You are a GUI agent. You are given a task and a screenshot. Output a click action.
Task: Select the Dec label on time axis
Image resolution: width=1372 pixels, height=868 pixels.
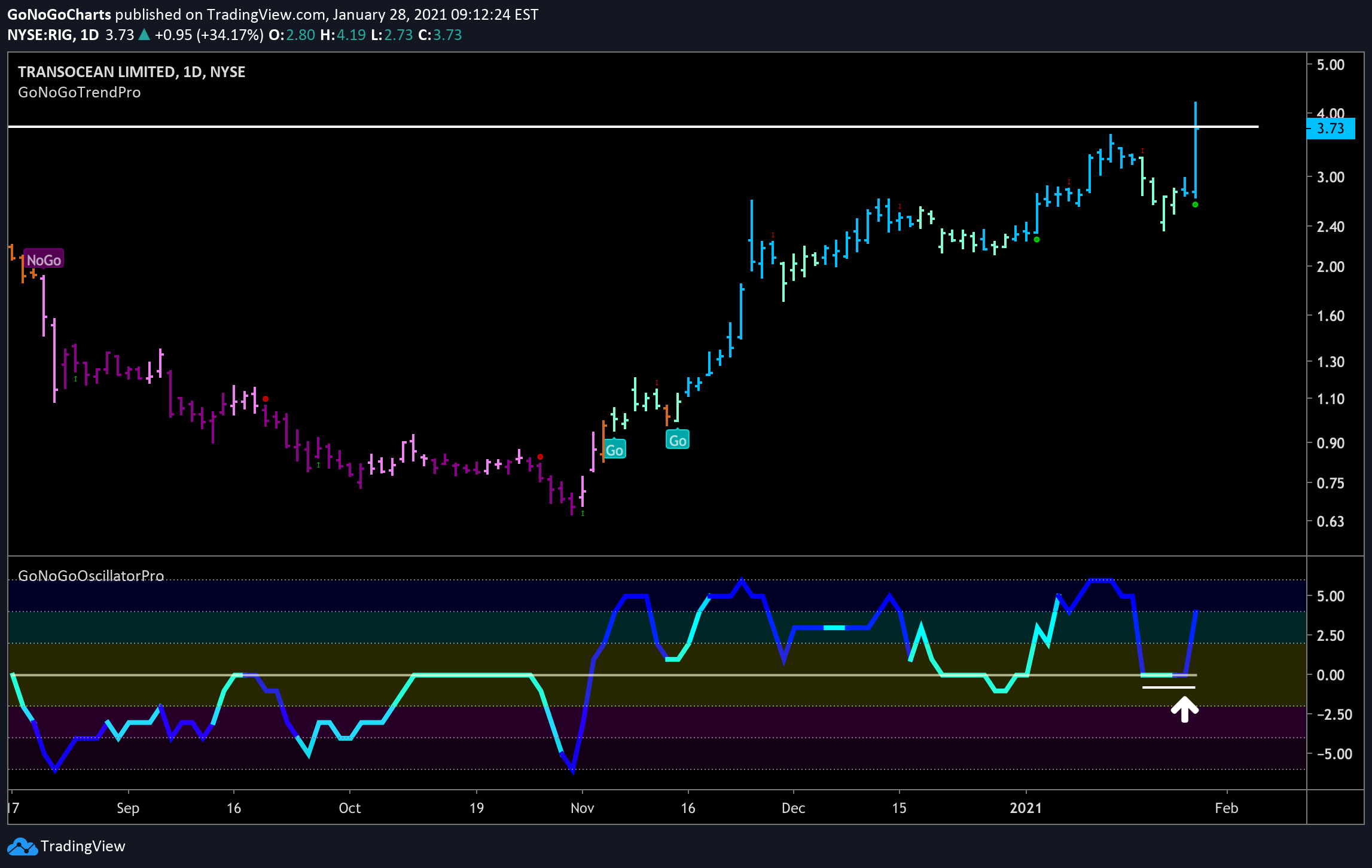point(793,808)
